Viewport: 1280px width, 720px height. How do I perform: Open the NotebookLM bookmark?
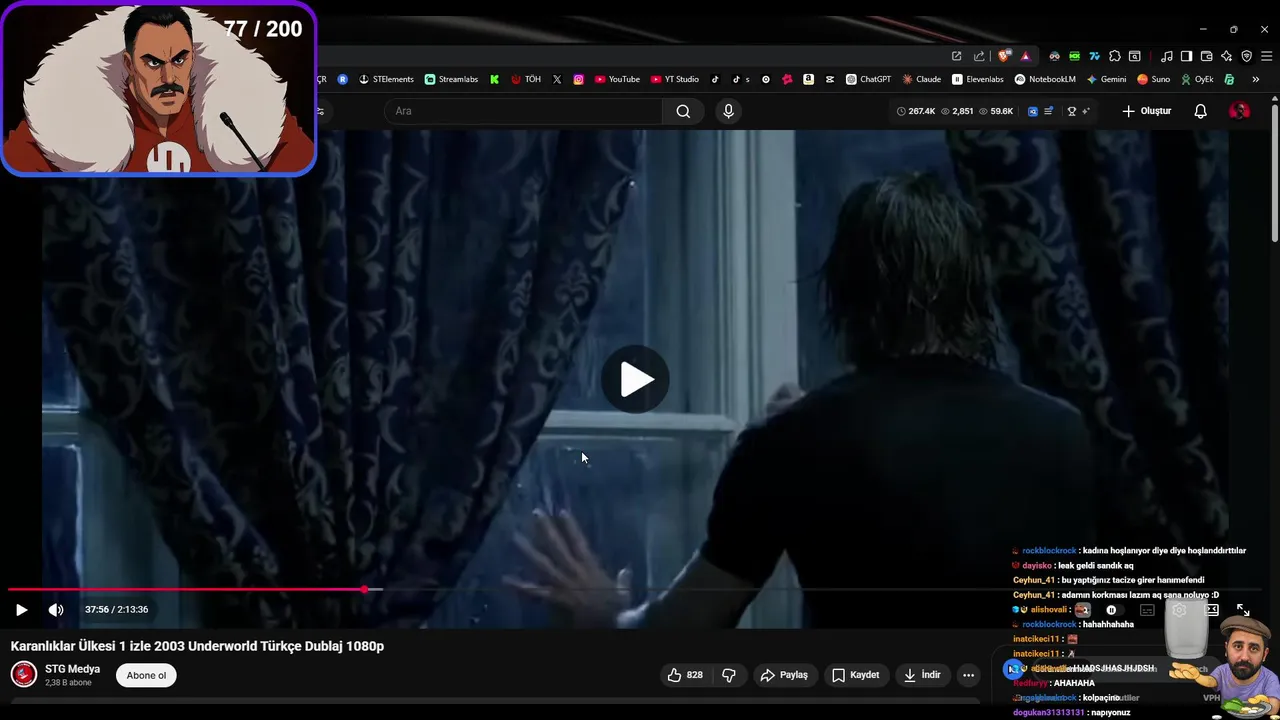[1045, 79]
